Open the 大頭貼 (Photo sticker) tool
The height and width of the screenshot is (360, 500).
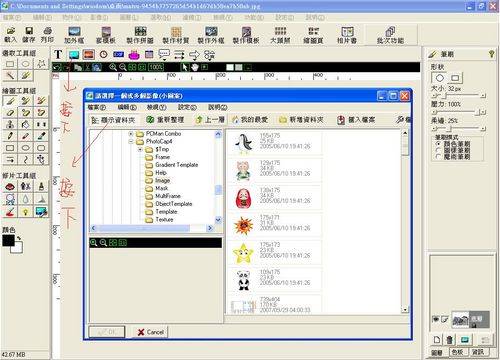(280, 35)
